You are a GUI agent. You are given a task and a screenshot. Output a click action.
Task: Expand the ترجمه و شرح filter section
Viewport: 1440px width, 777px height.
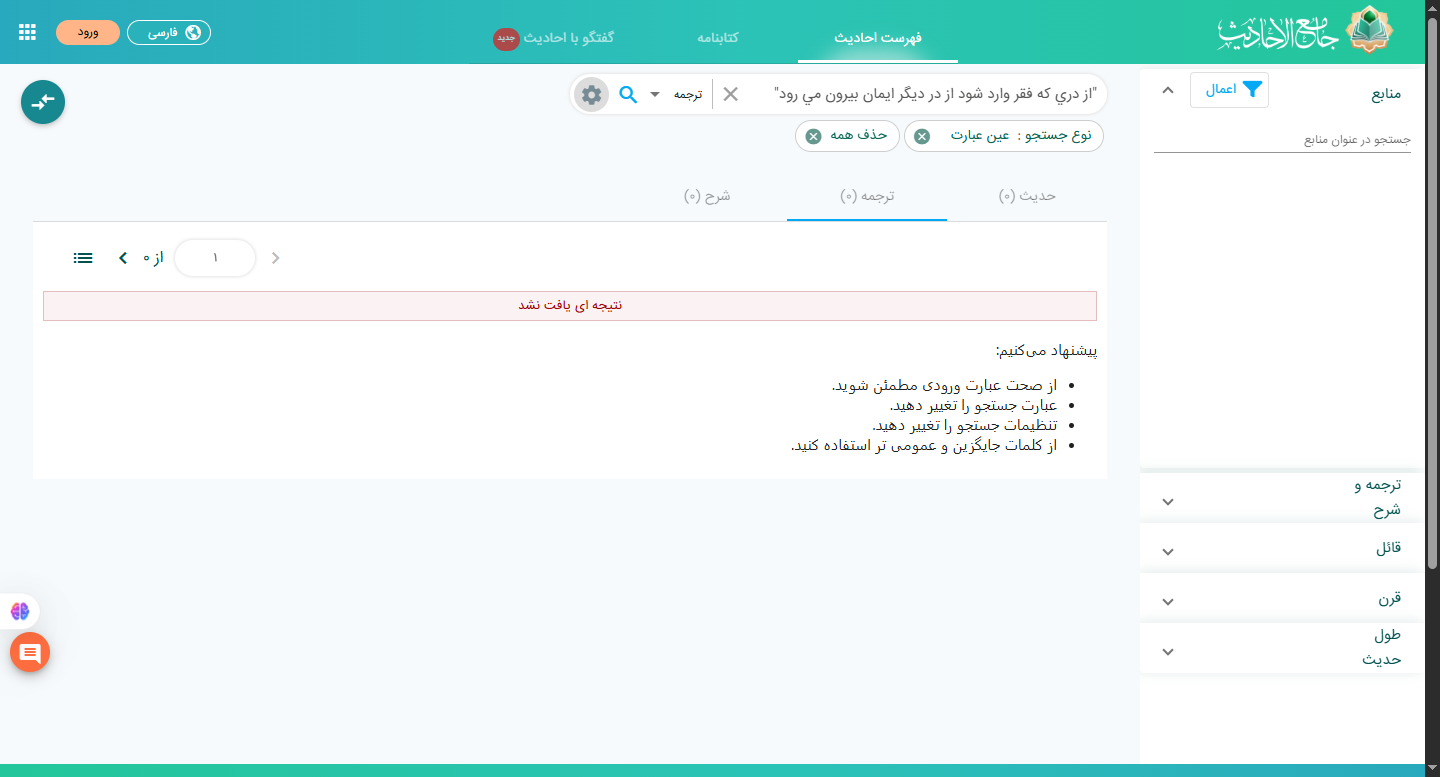pos(1168,501)
